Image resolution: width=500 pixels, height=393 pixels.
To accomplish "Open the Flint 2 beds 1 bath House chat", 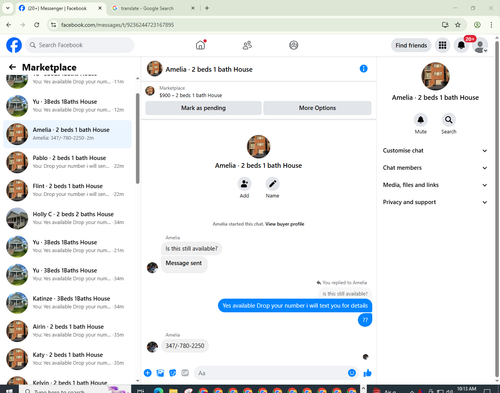I will (67, 190).
